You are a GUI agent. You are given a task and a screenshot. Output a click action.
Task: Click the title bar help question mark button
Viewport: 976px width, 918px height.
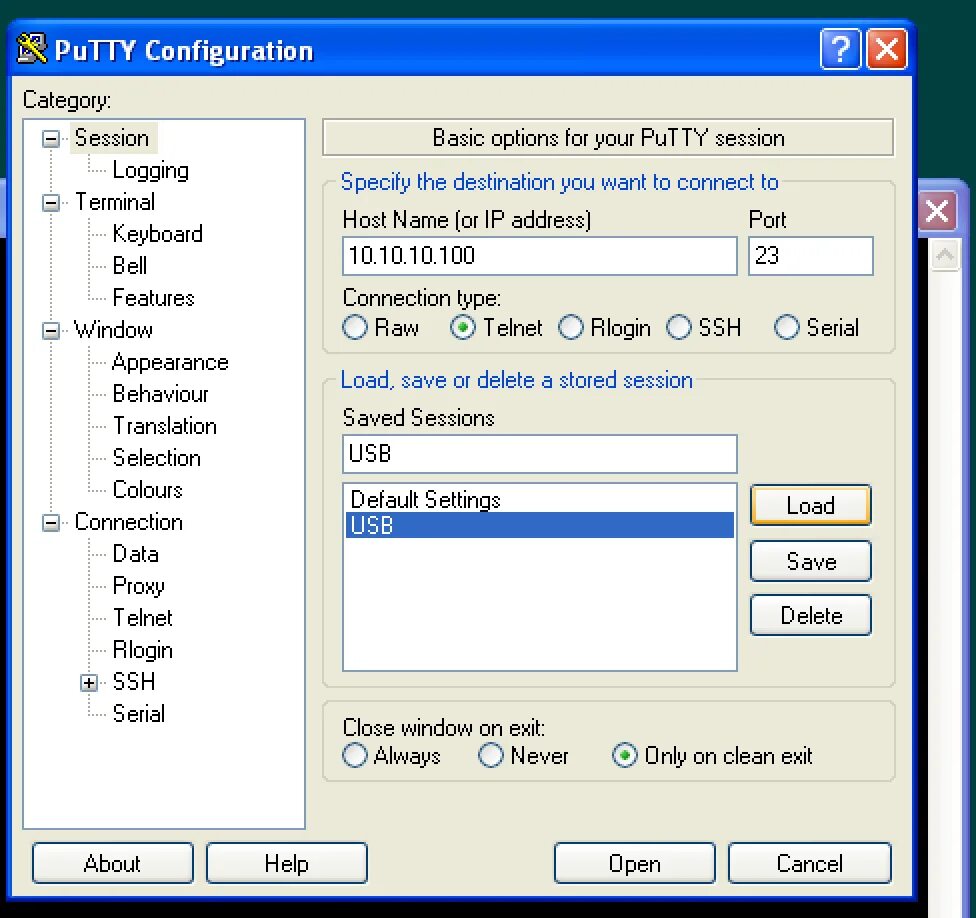[x=840, y=49]
